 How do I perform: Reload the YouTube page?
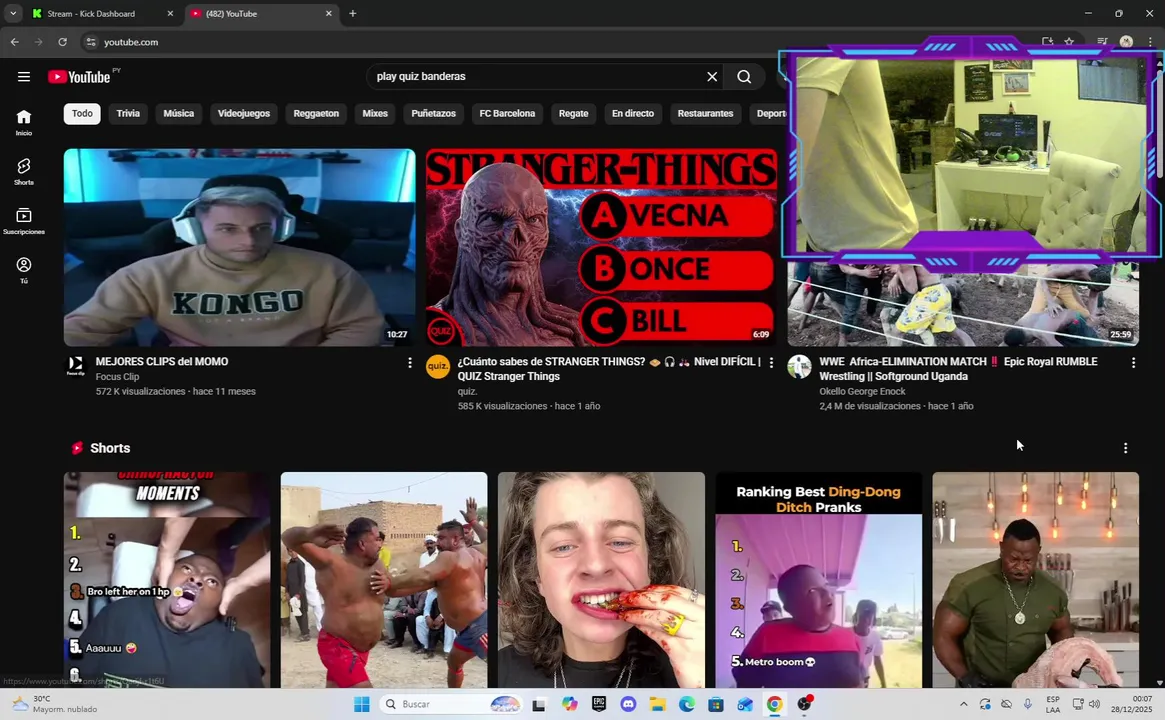tap(62, 42)
